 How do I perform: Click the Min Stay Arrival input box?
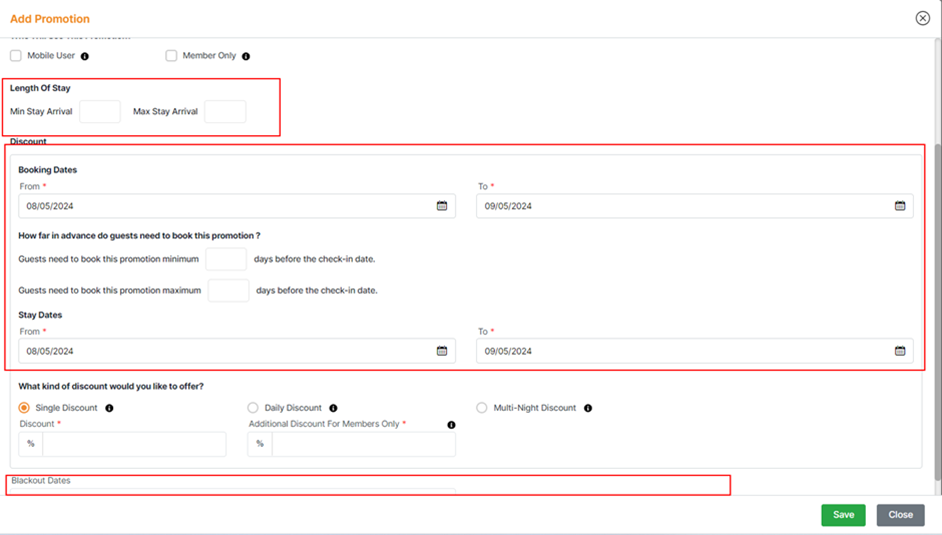[100, 112]
